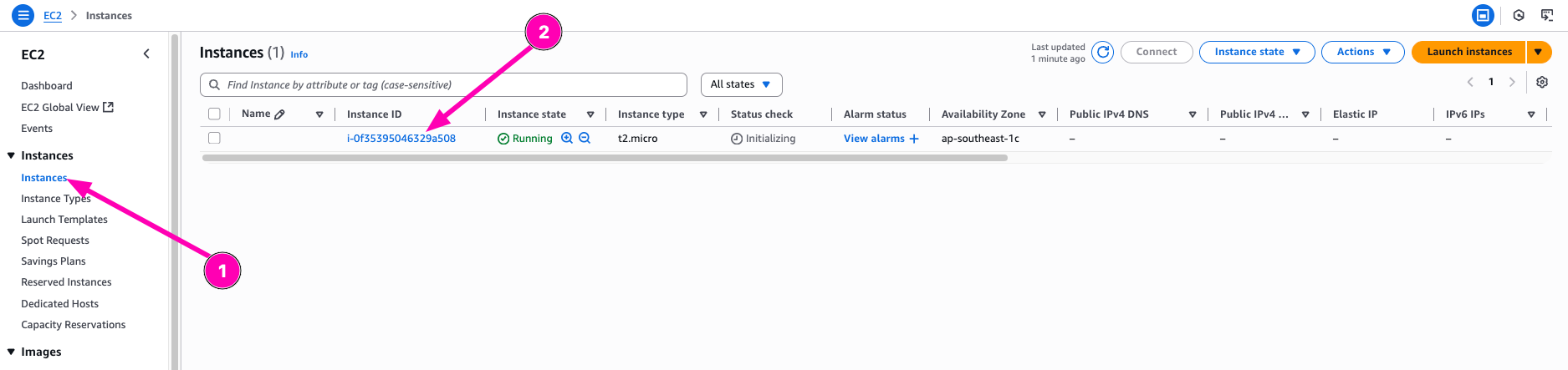The image size is (1568, 370).
Task: Open the All states filter dropdown
Action: coord(741,84)
